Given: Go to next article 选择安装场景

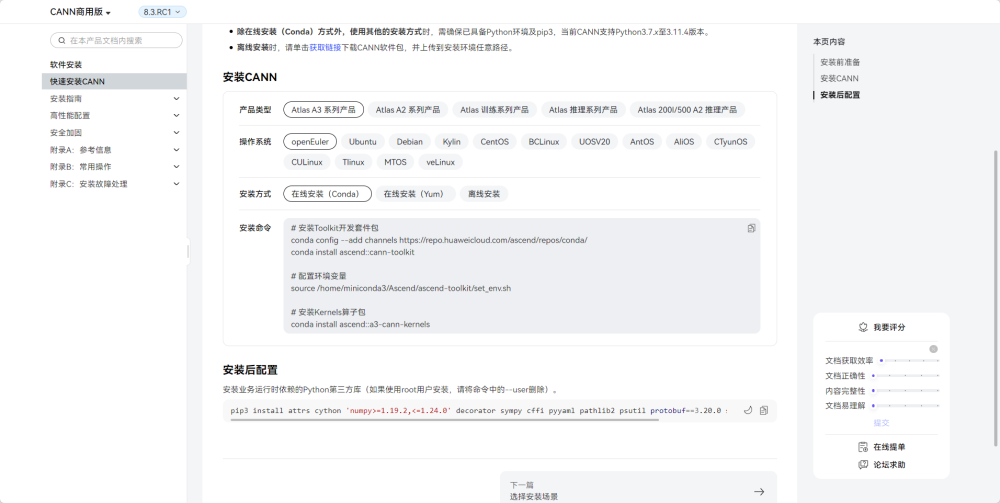Looking at the screenshot, I should click(638, 491).
